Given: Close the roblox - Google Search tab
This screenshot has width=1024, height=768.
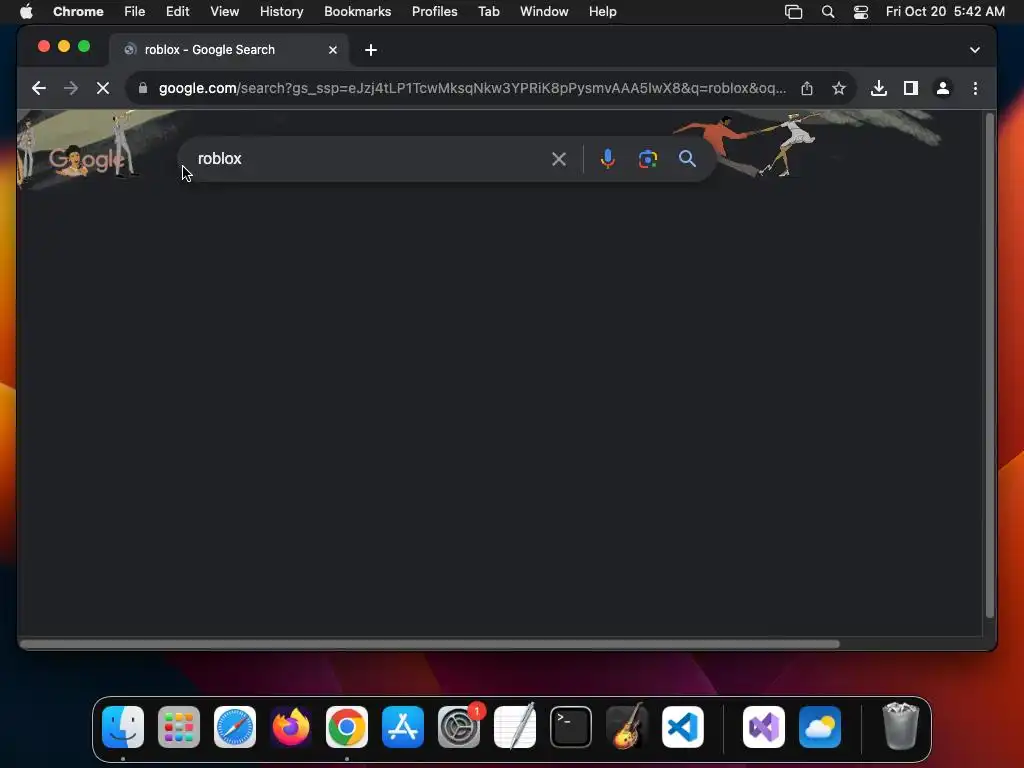Looking at the screenshot, I should (x=332, y=50).
